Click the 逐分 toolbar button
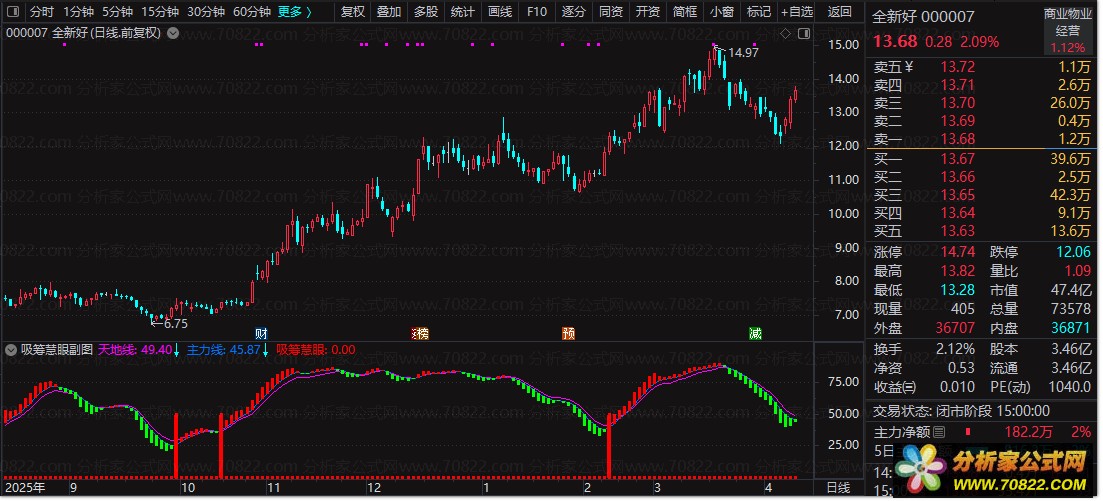1103x501 pixels. coord(573,11)
